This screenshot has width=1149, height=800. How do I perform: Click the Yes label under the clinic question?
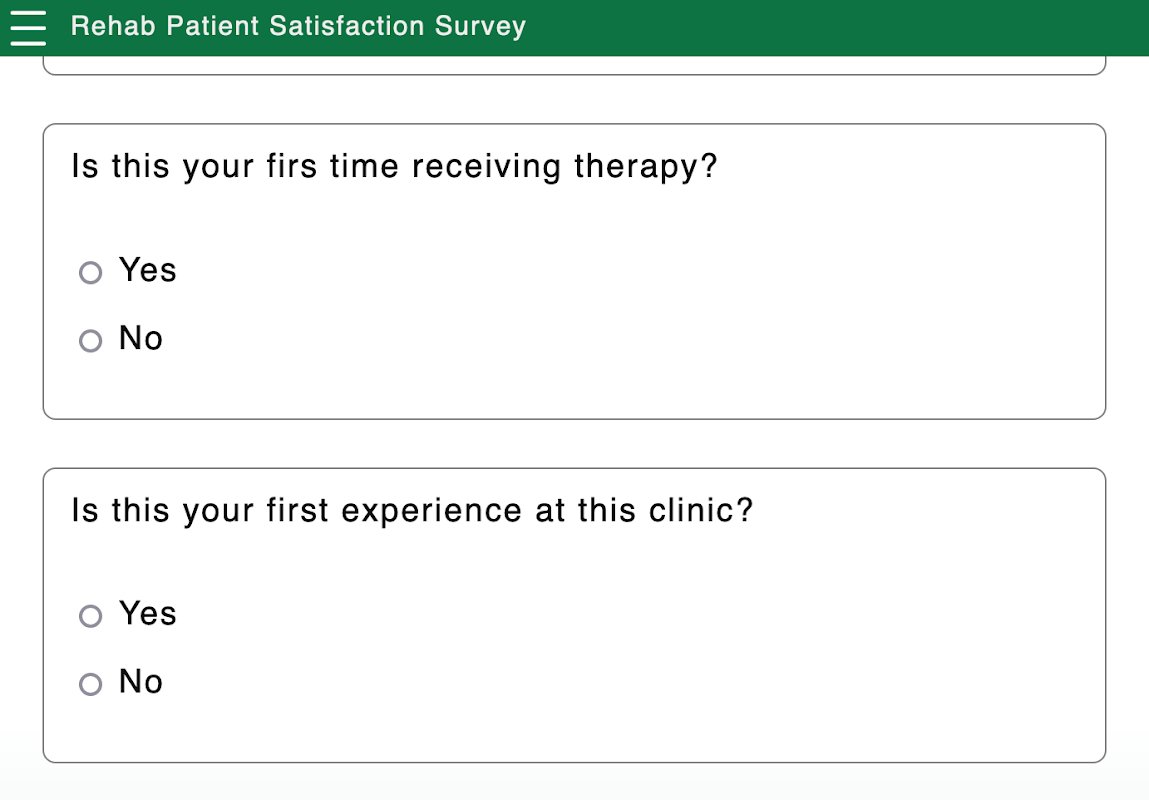148,613
